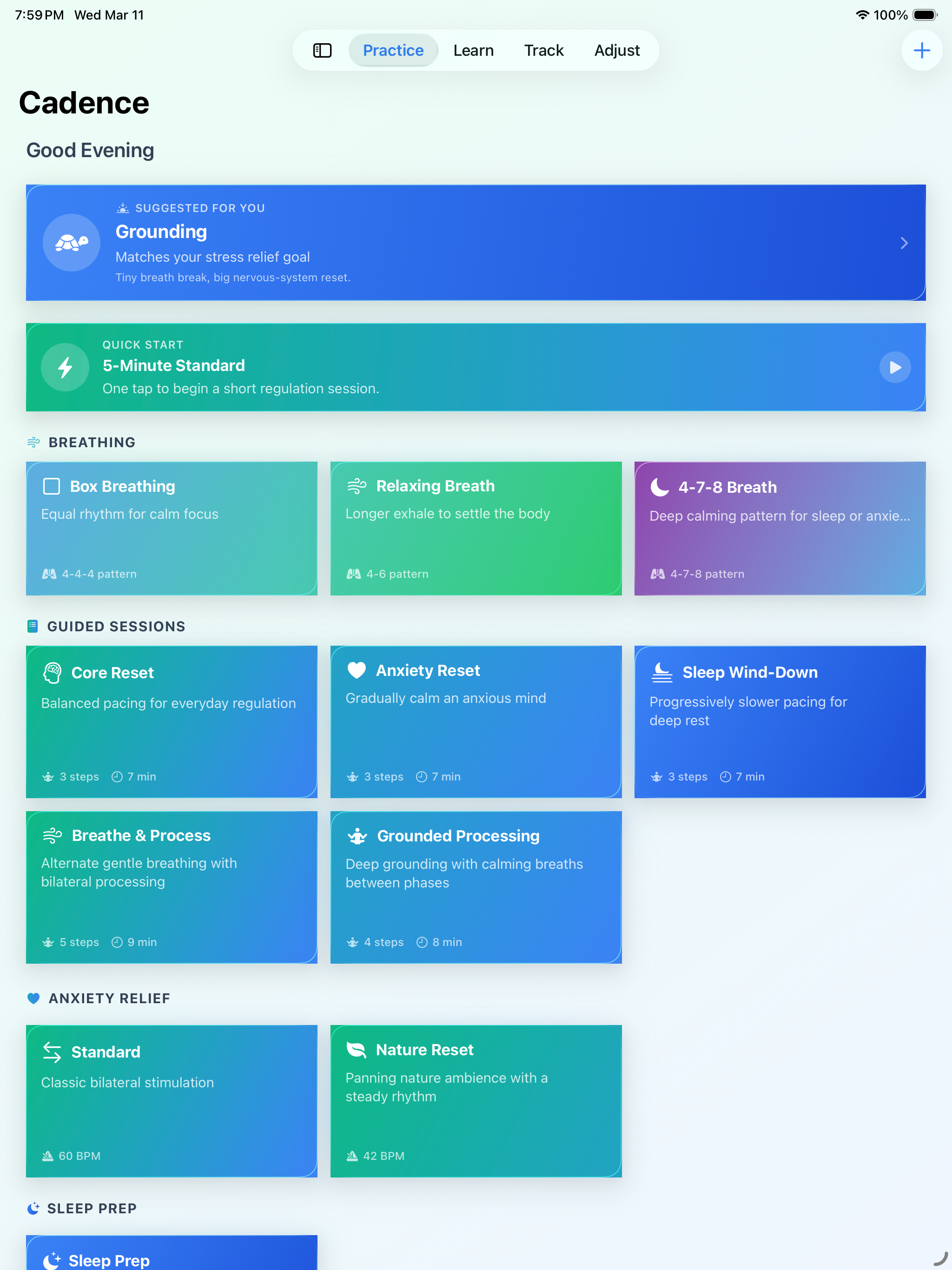Tap the leaf icon on Nature Reset
The height and width of the screenshot is (1270, 952).
pos(357,1050)
